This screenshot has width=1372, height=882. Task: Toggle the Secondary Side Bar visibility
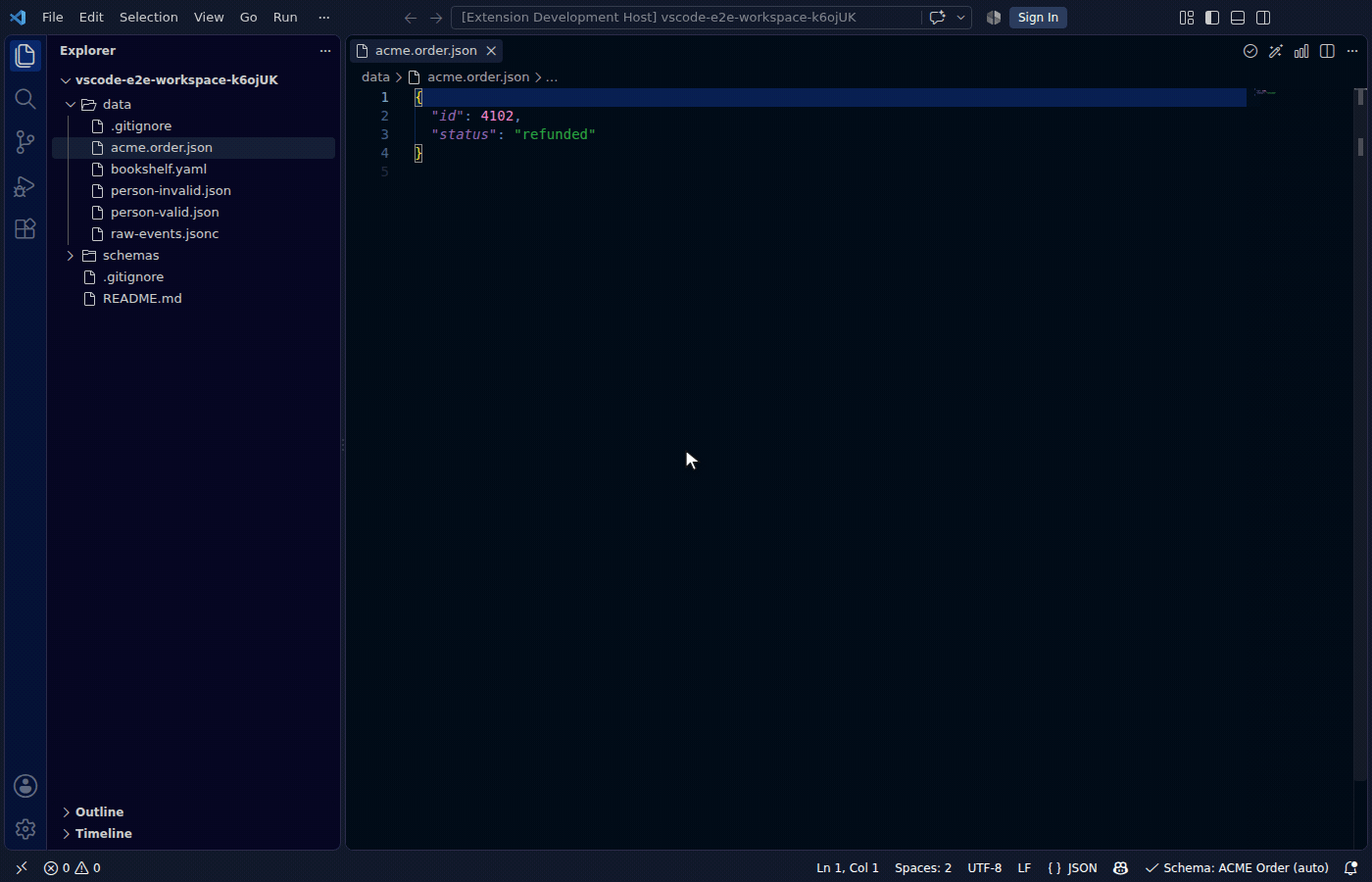click(x=1263, y=18)
